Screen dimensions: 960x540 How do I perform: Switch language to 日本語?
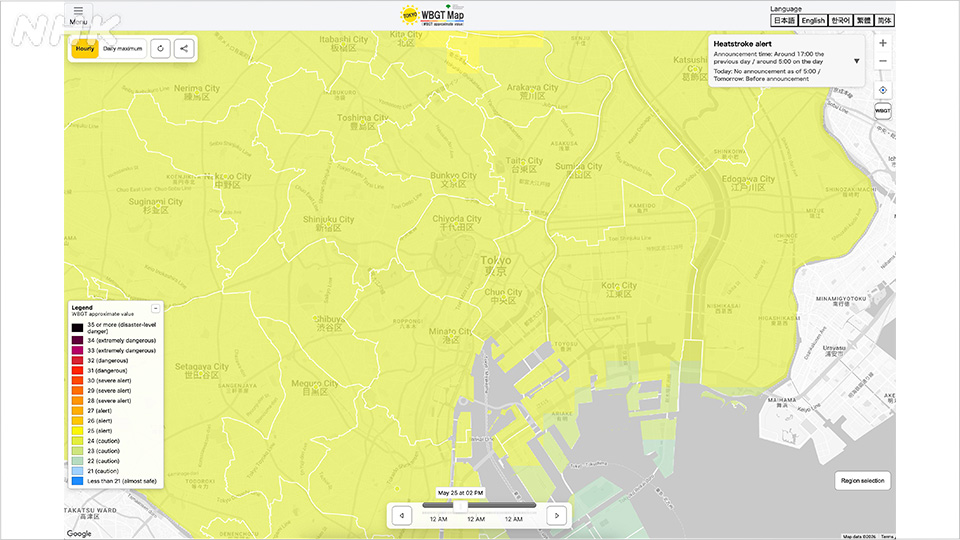click(x=784, y=20)
